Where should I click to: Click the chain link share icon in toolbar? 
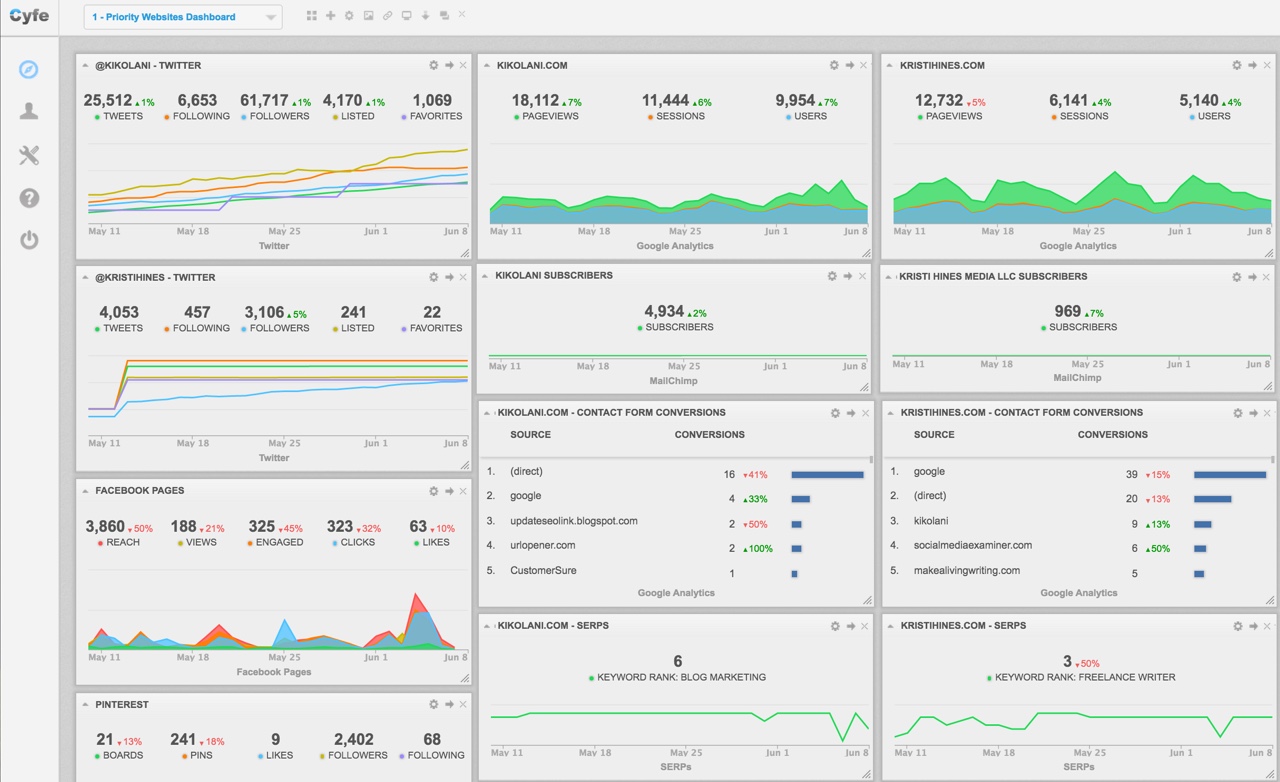tap(387, 16)
